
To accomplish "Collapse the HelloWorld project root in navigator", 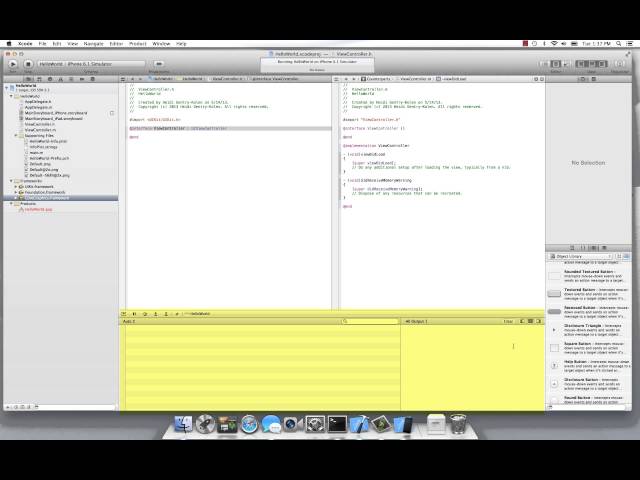I will click(x=7, y=87).
